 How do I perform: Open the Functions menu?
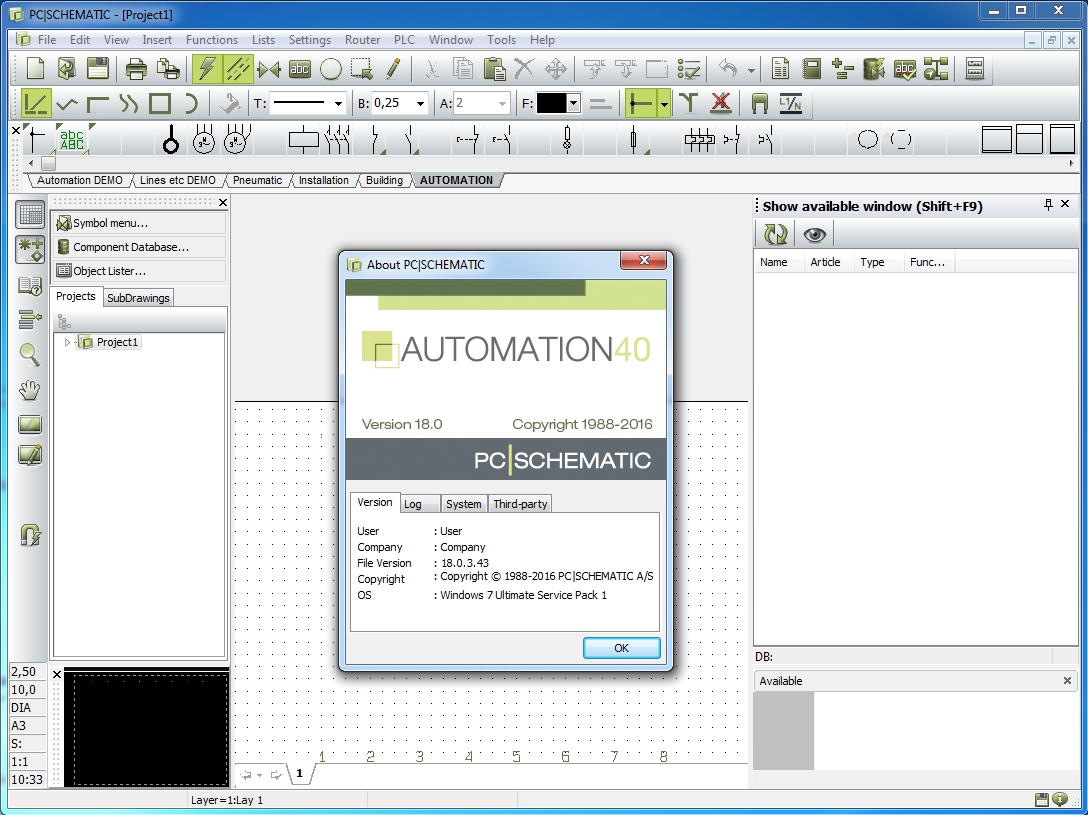pos(212,40)
